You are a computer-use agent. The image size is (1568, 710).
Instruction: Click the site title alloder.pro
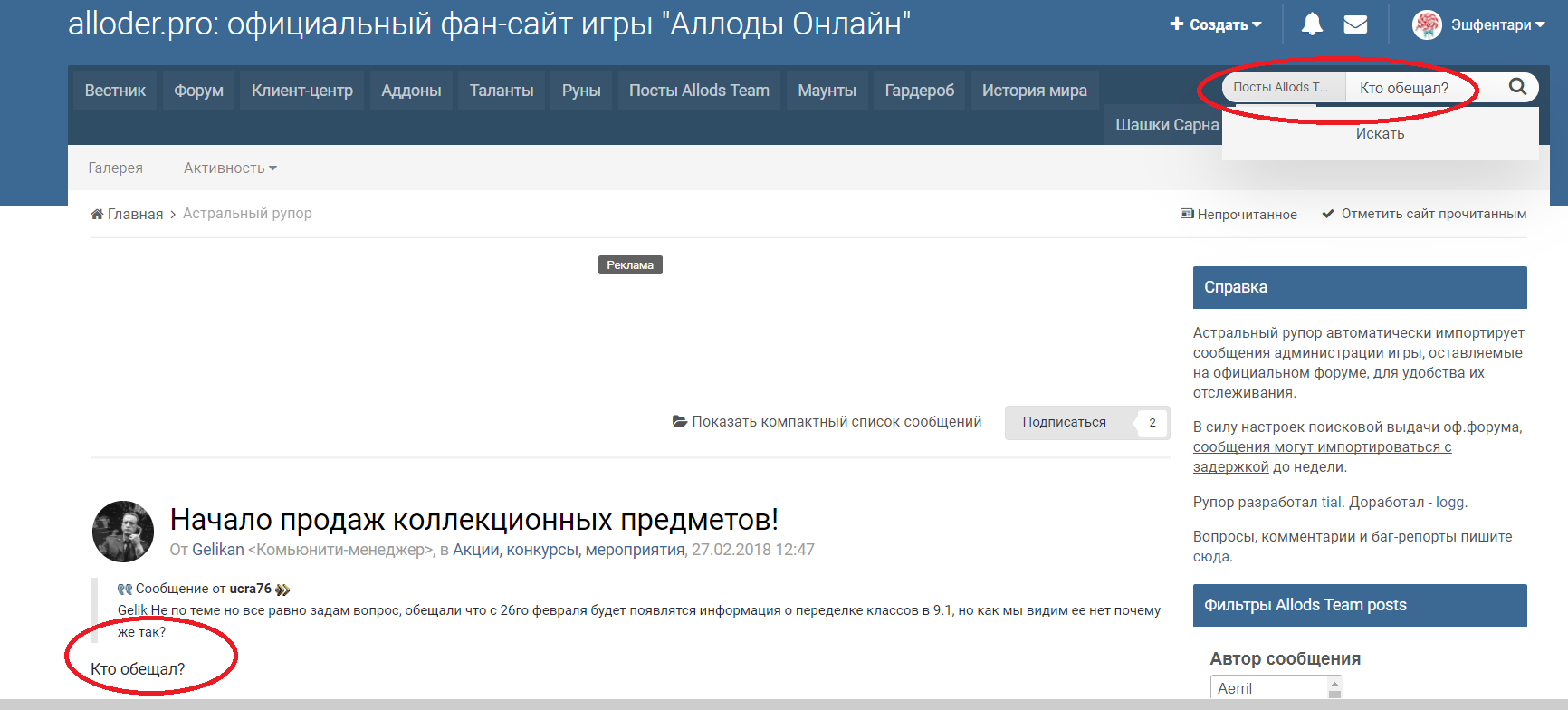489,24
